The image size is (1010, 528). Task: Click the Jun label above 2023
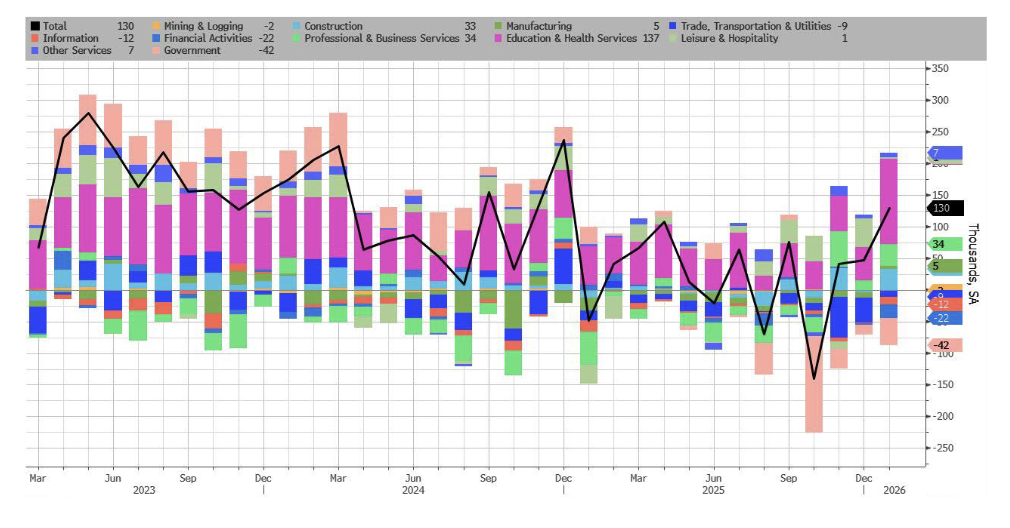113,478
